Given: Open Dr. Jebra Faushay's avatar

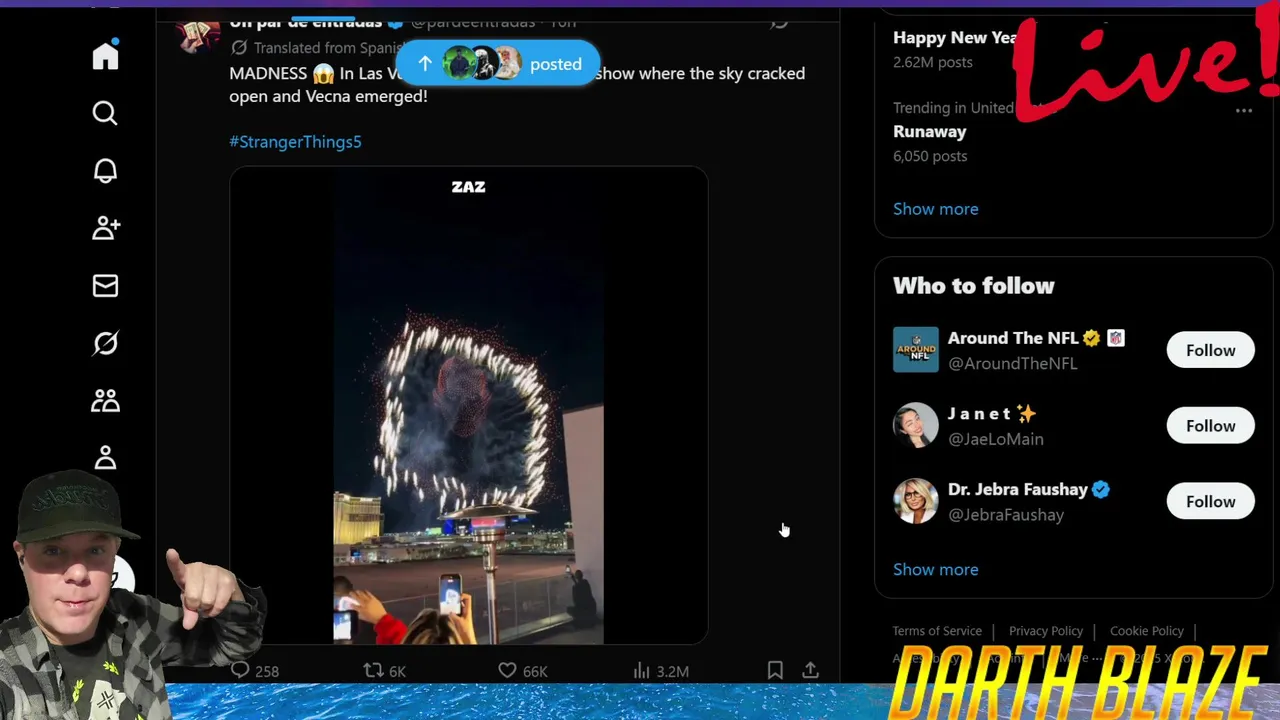Looking at the screenshot, I should 916,502.
